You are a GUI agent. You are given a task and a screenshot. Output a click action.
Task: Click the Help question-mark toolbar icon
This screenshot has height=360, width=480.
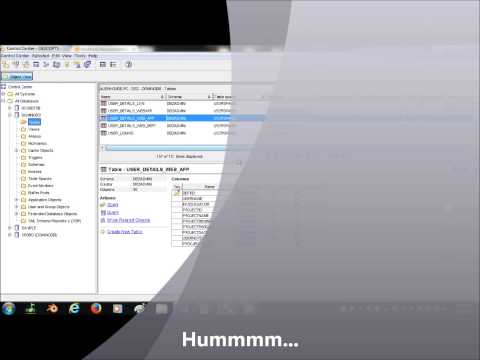point(129,64)
